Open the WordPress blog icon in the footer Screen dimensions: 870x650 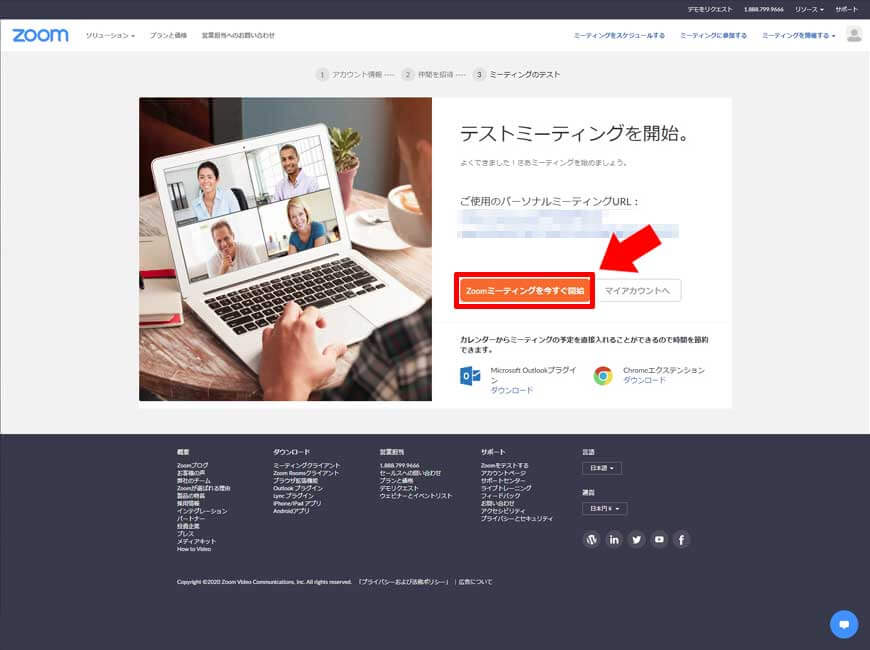click(x=591, y=539)
